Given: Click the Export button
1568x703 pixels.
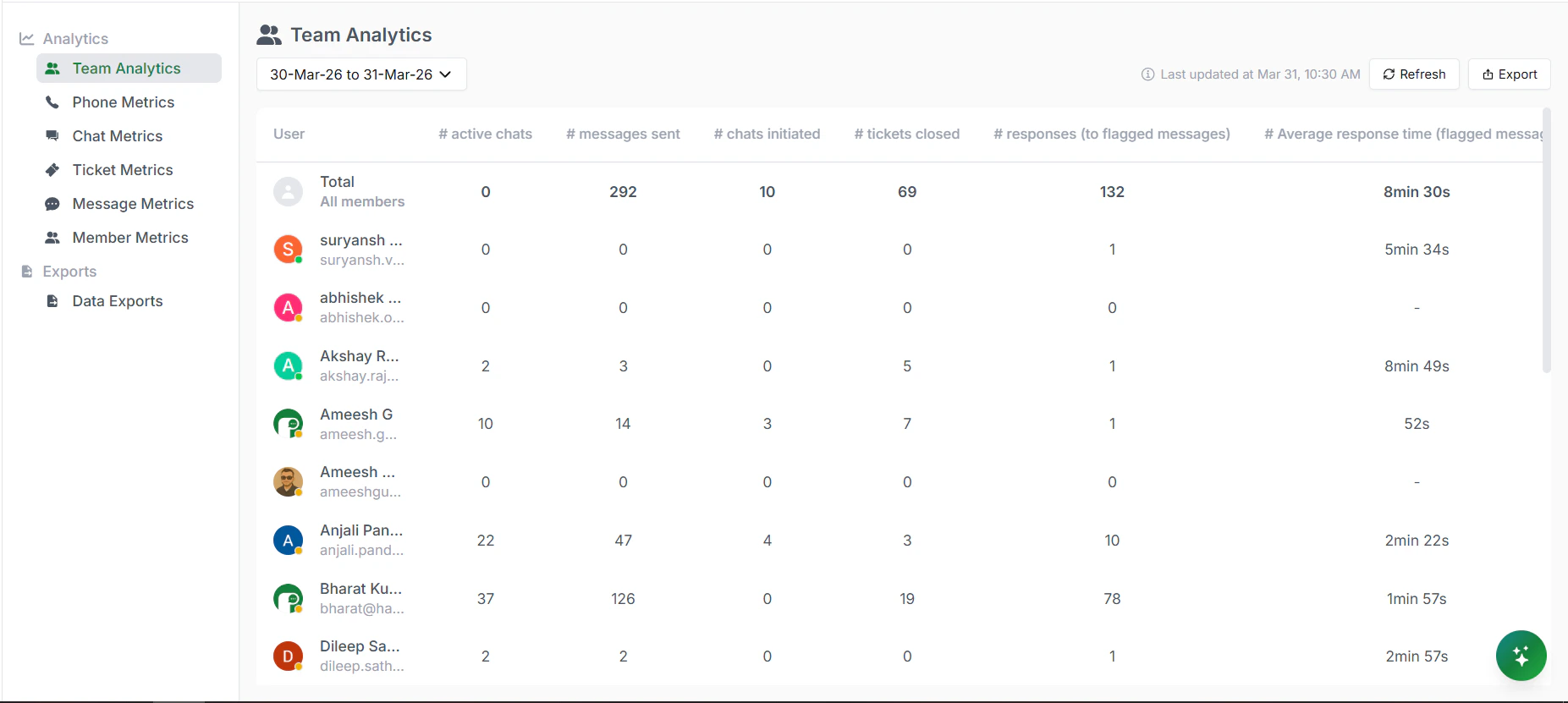Looking at the screenshot, I should (x=1509, y=74).
